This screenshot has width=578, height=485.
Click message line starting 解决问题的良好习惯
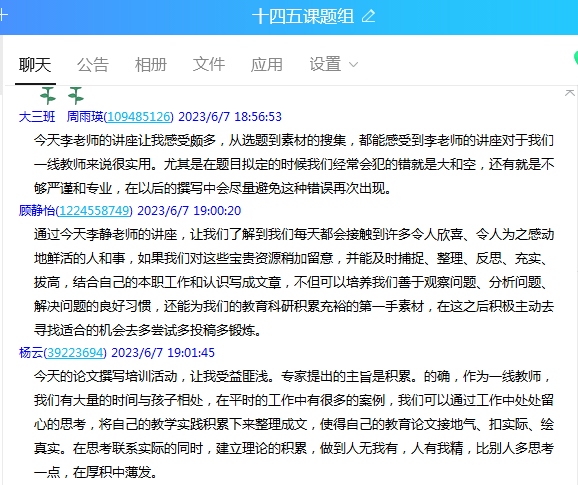pos(294,306)
